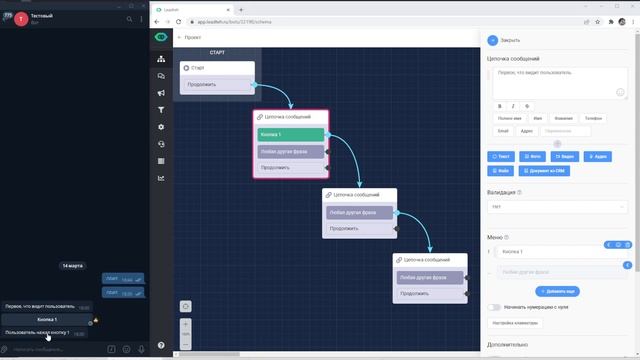Insert 'Адрес' variable
Viewport: 640px width, 360px height.
point(527,131)
